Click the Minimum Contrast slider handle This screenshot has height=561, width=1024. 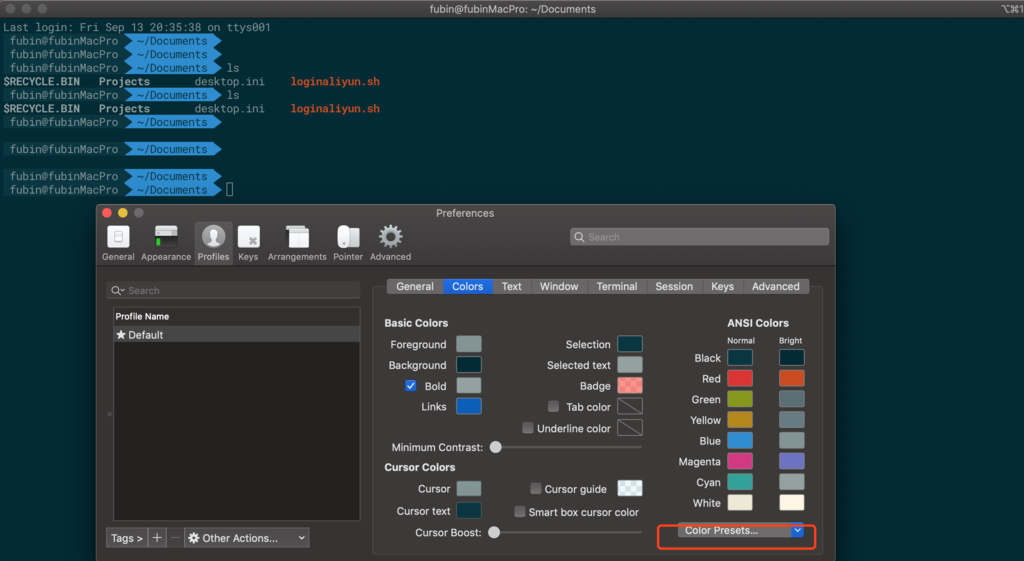496,447
